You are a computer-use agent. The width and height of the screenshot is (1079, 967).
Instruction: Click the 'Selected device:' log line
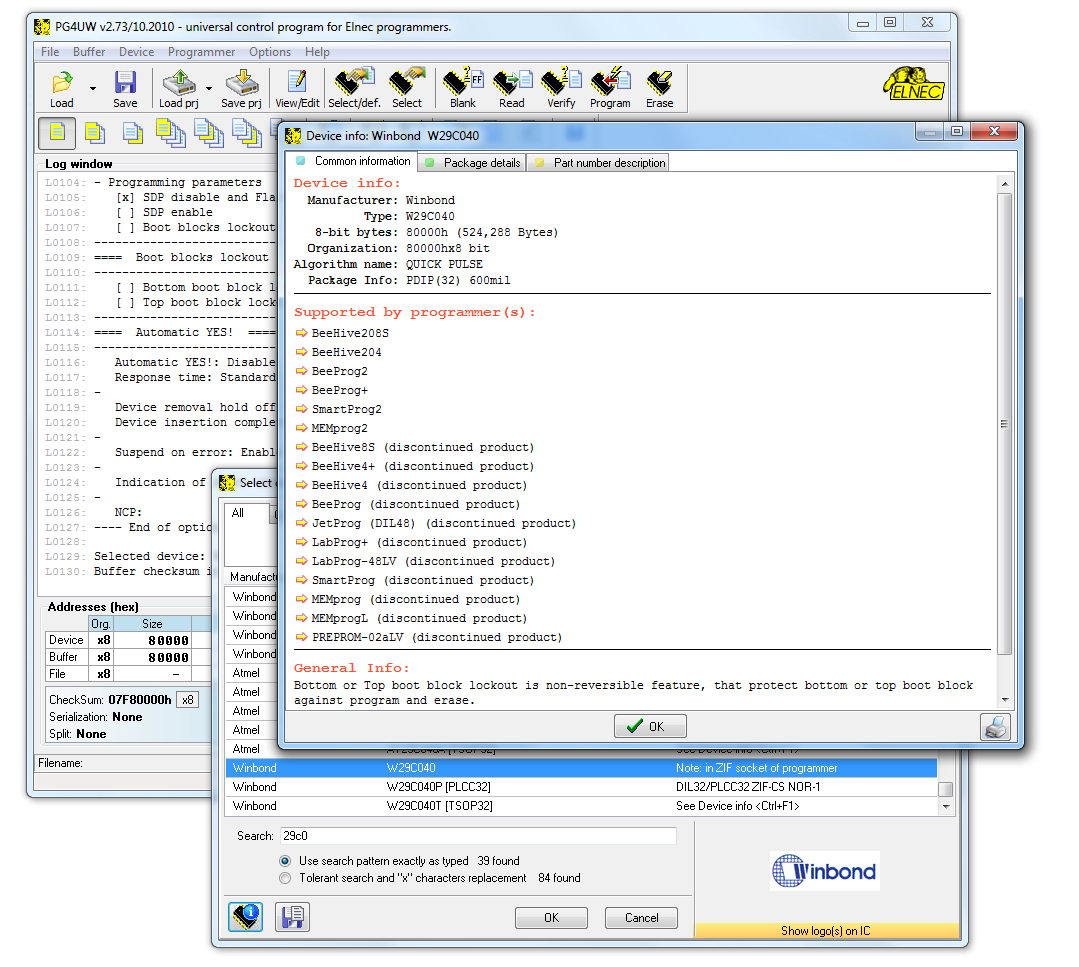tap(149, 557)
